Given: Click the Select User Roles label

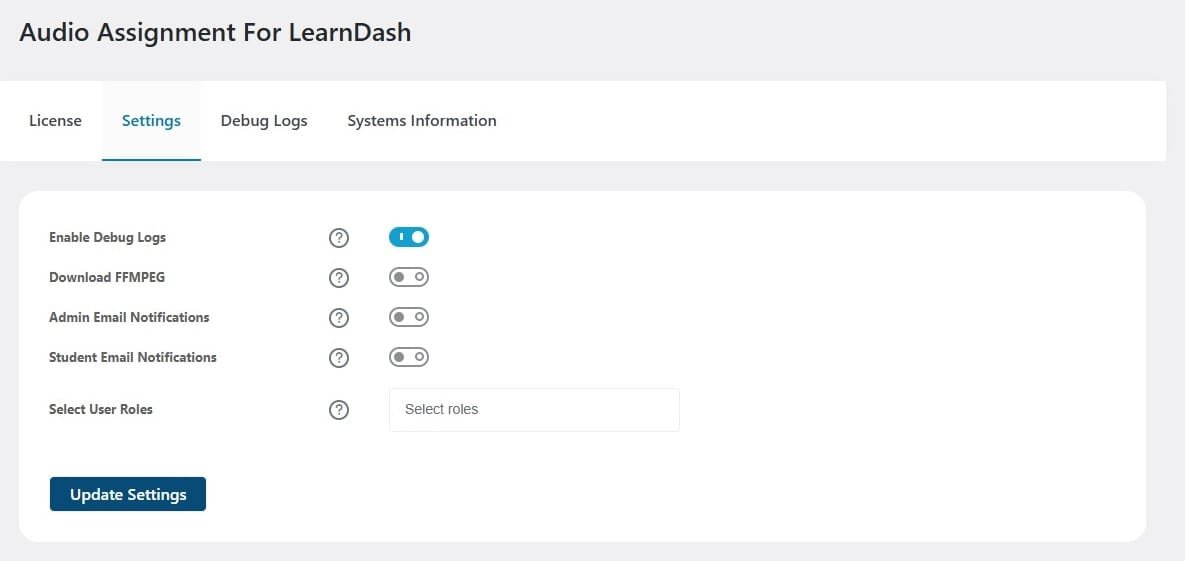Looking at the screenshot, I should (101, 410).
